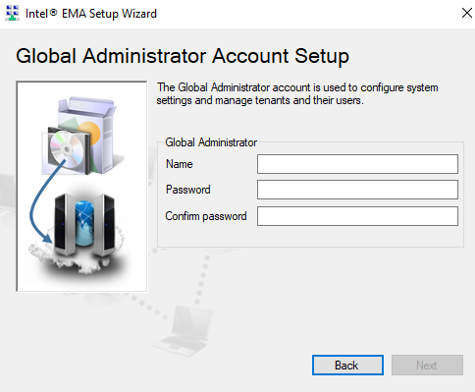The image size is (475, 392).
Task: Click the Global Administrator Account Setup heading
Action: click(182, 56)
